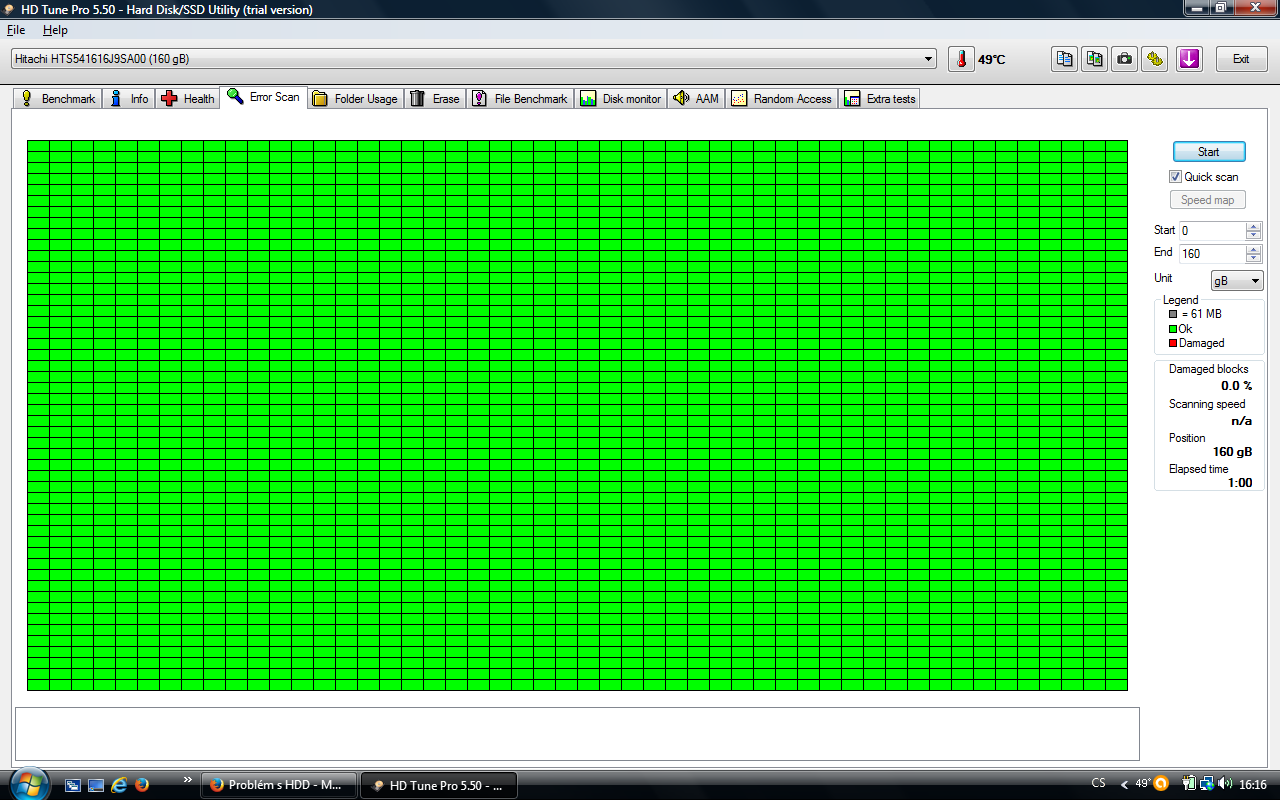Click the gray 61 MB legend swatch
The width and height of the screenshot is (1280, 800).
point(1173,314)
